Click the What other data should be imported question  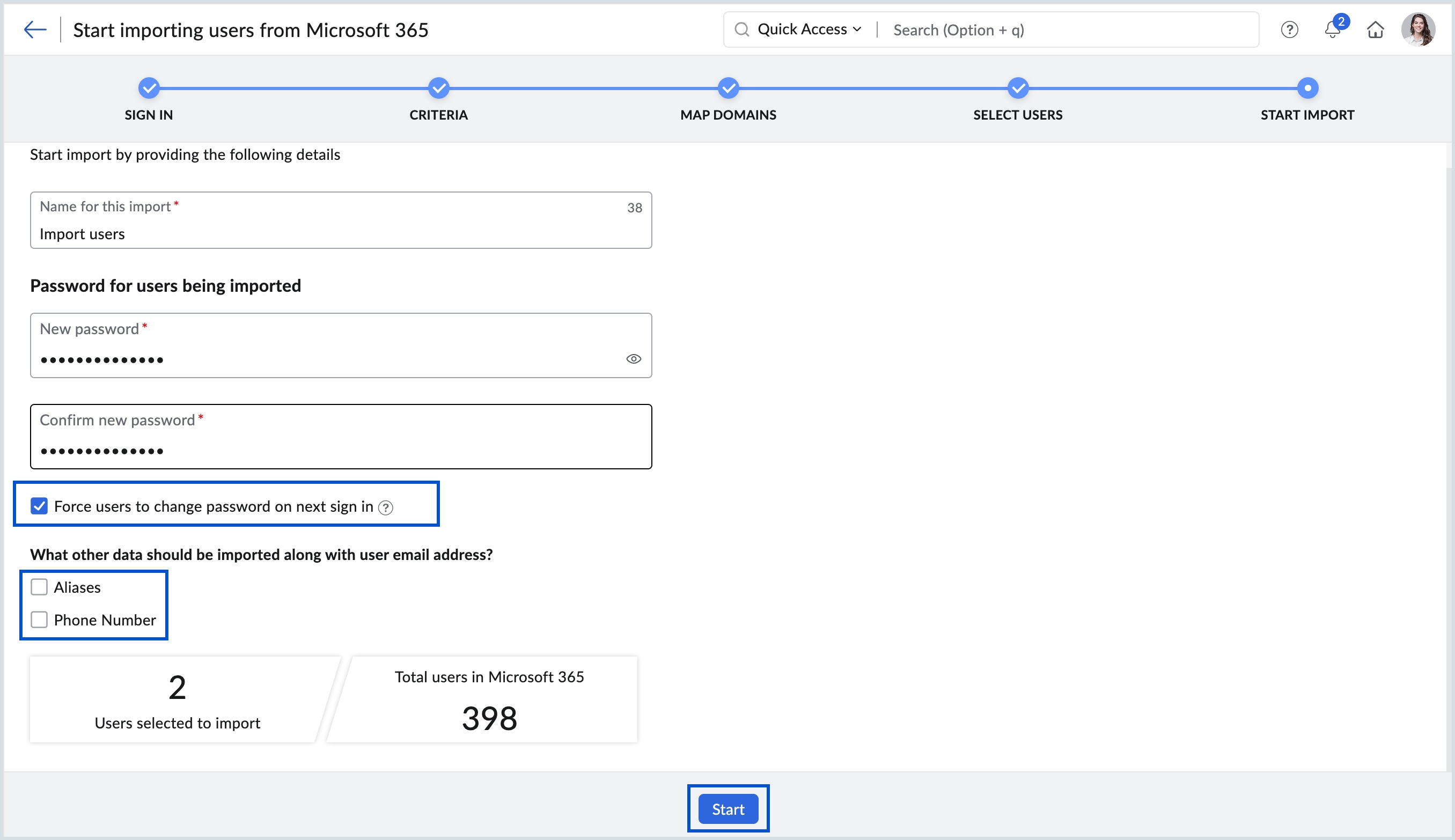point(261,555)
